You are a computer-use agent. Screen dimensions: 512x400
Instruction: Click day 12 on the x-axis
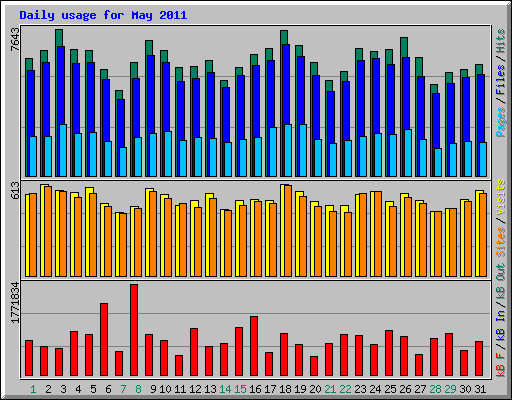click(195, 389)
